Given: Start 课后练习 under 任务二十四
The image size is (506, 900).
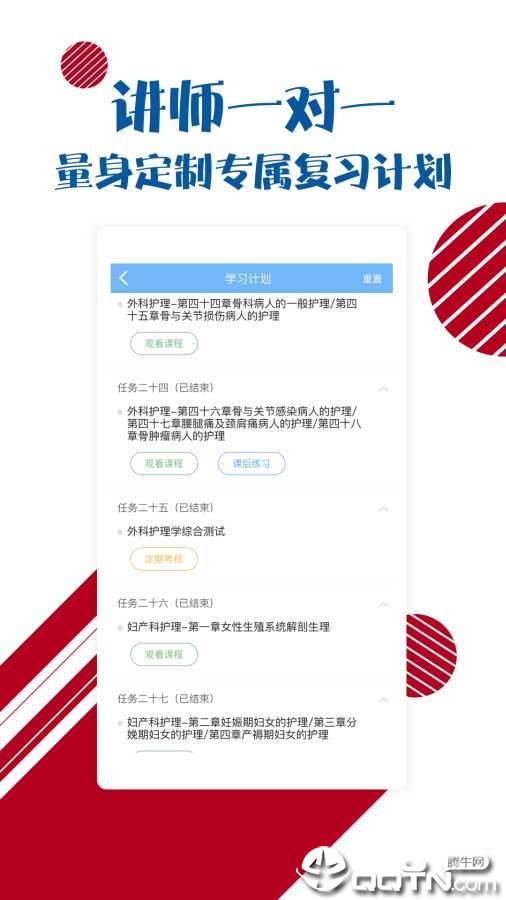Looking at the screenshot, I should (251, 463).
